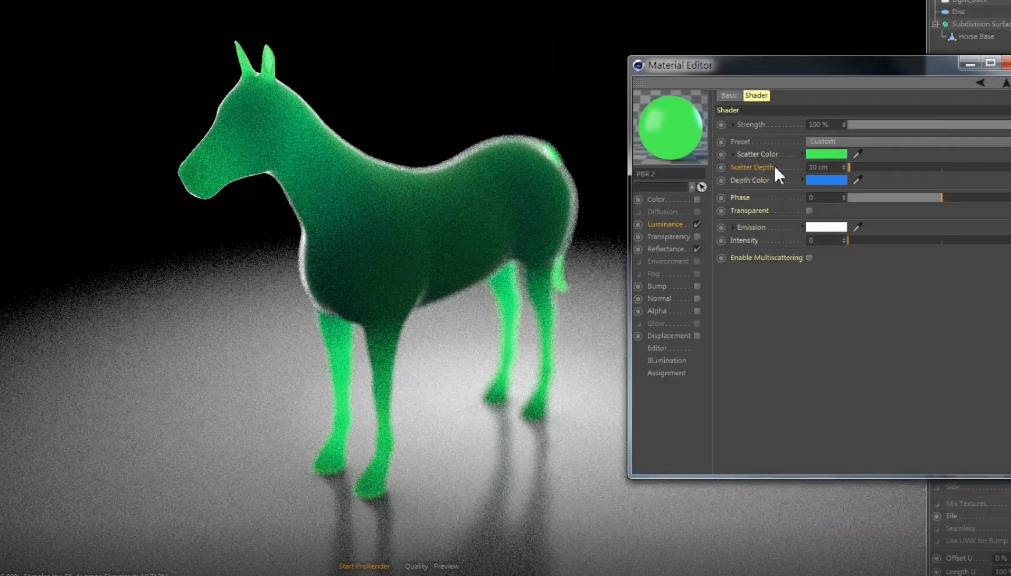Enable the Bump channel checkbox
The image size is (1011, 576).
697,286
